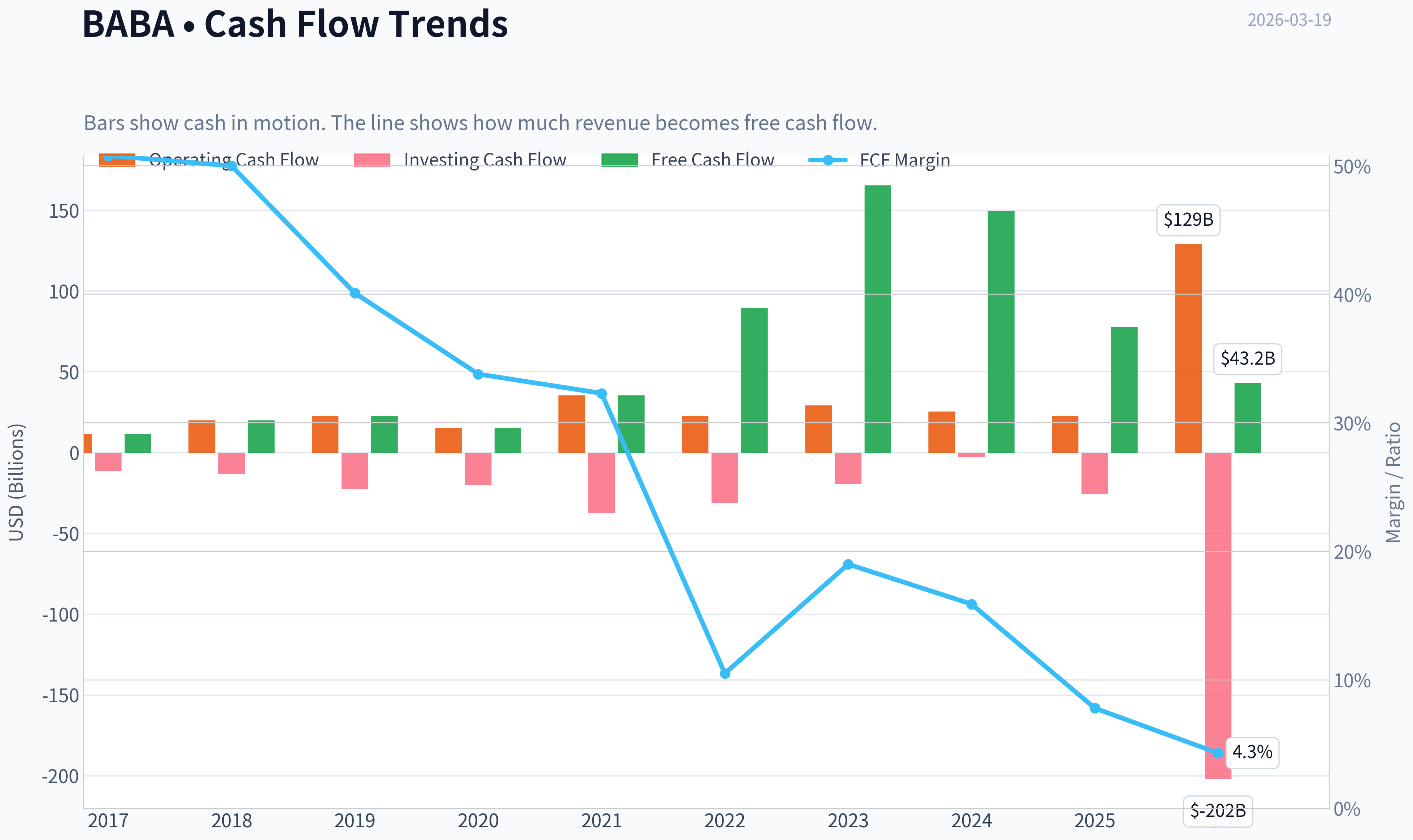This screenshot has width=1413, height=840.
Task: Select the FCF Margin point at 2019
Action: click(355, 293)
